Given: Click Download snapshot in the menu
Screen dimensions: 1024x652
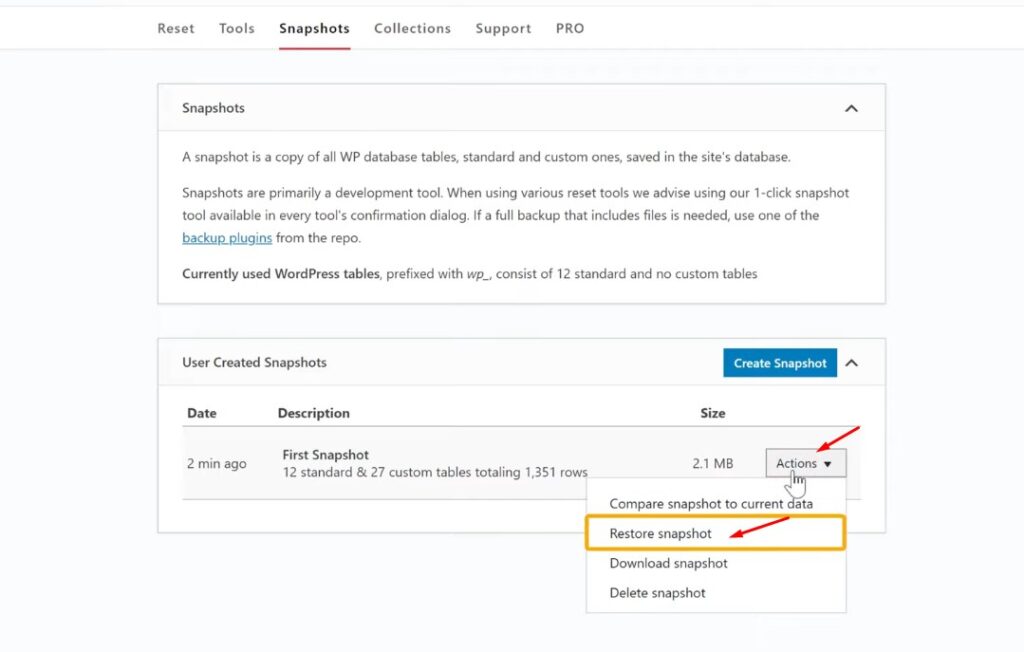Looking at the screenshot, I should click(669, 563).
